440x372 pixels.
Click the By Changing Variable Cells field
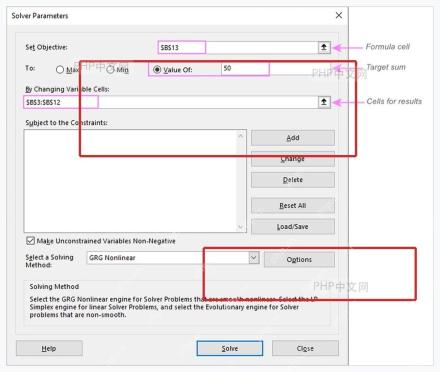pyautogui.click(x=171, y=102)
